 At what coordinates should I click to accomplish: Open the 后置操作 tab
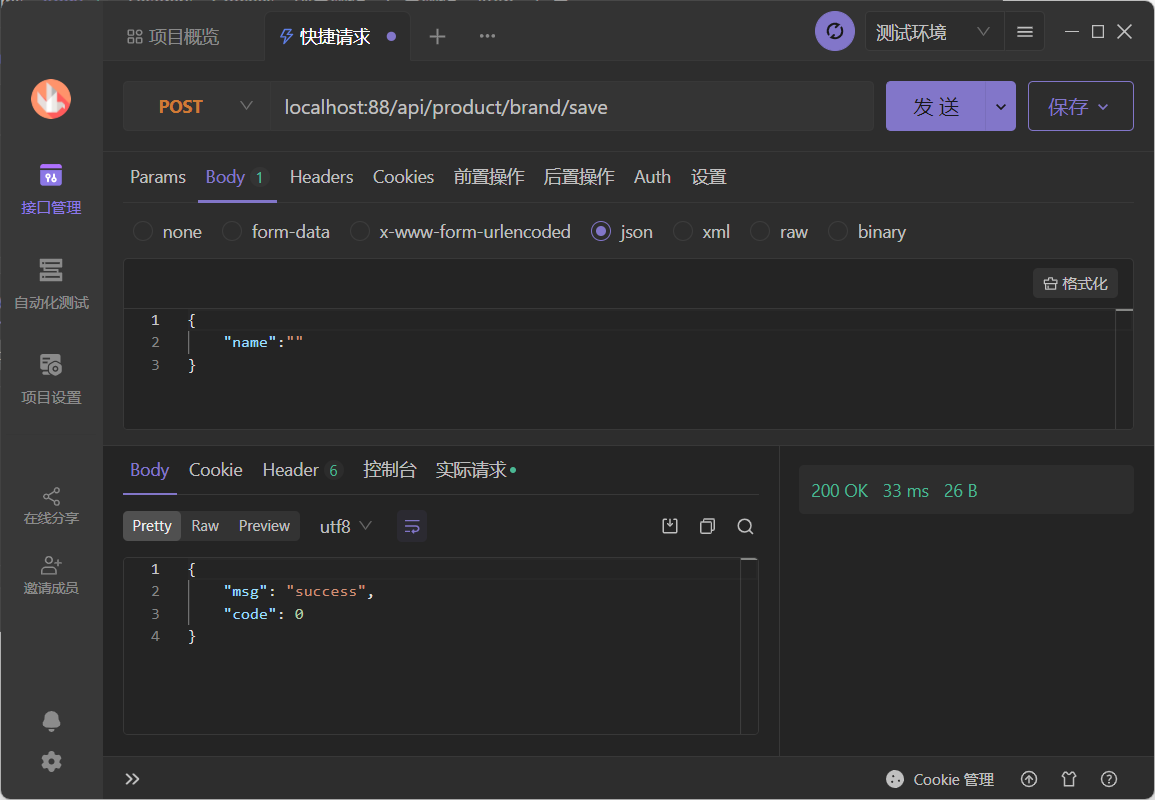578,178
